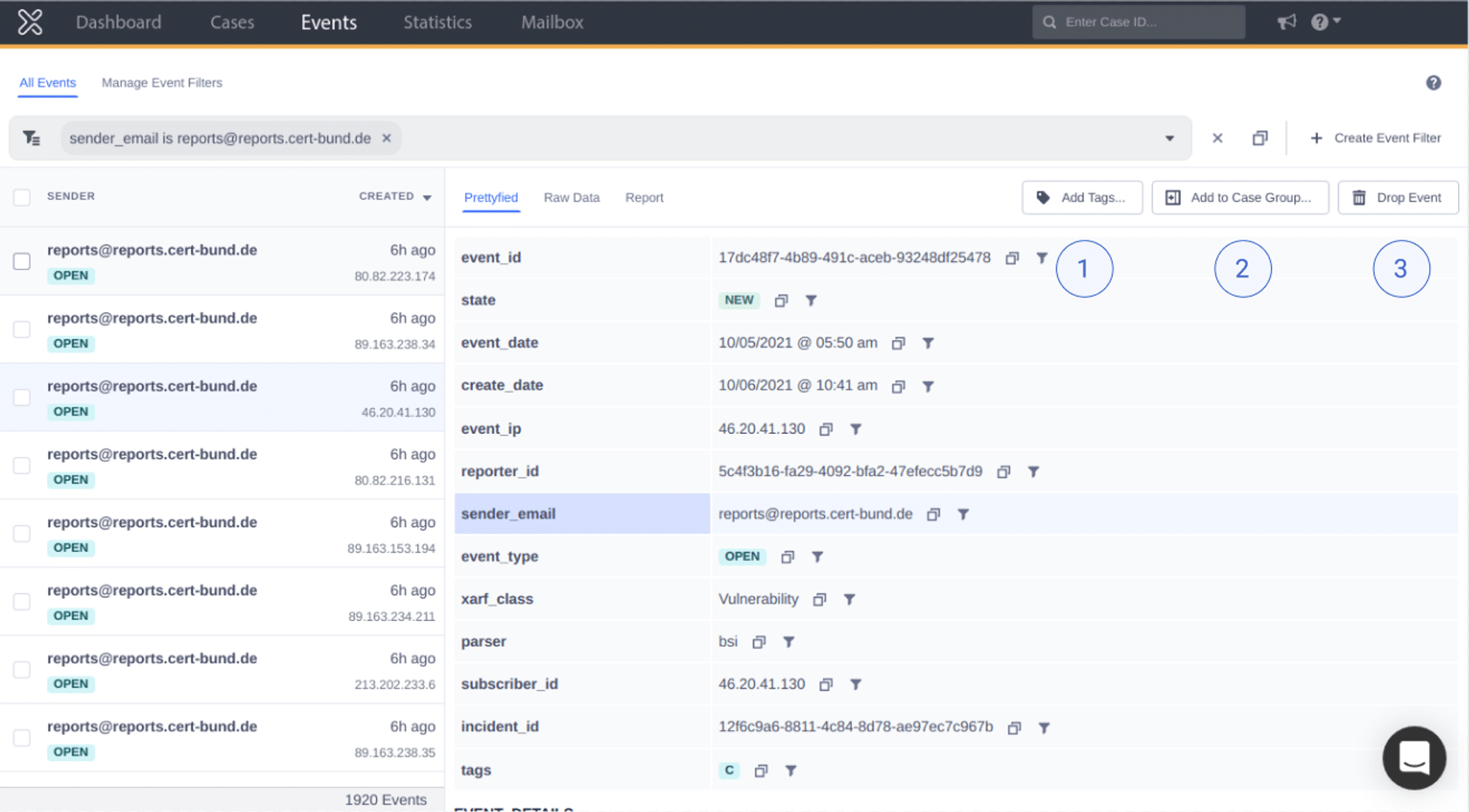Image resolution: width=1469 pixels, height=812 pixels.
Task: Focus the Enter Case ID search field
Action: tap(1139, 22)
